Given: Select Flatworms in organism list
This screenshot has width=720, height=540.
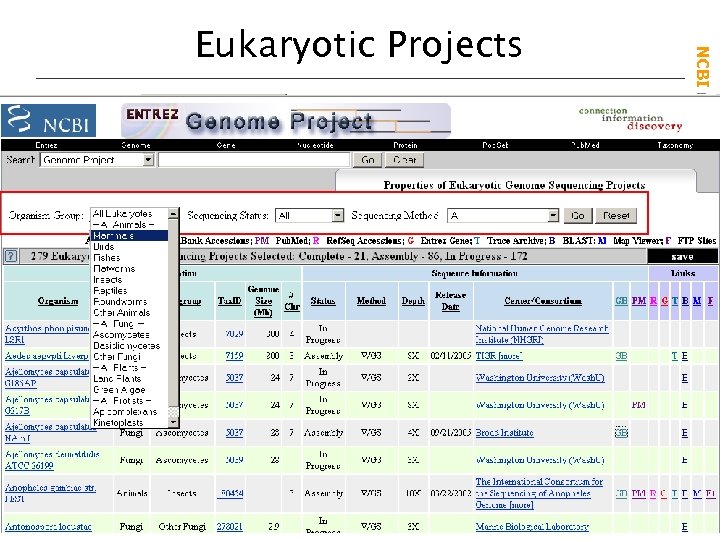Looking at the screenshot, I should tap(129, 269).
